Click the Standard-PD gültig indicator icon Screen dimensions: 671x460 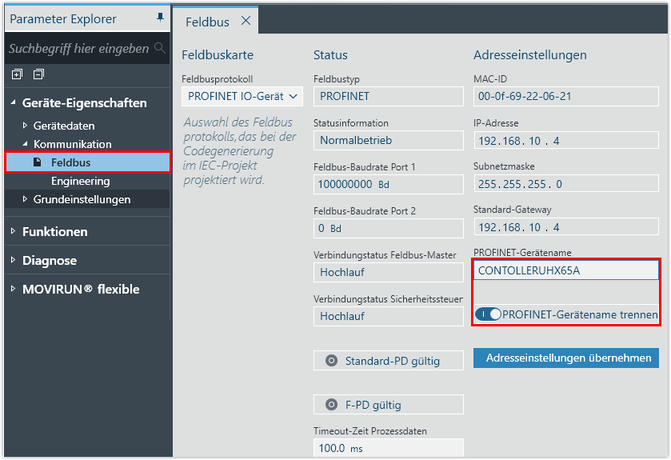pos(332,360)
